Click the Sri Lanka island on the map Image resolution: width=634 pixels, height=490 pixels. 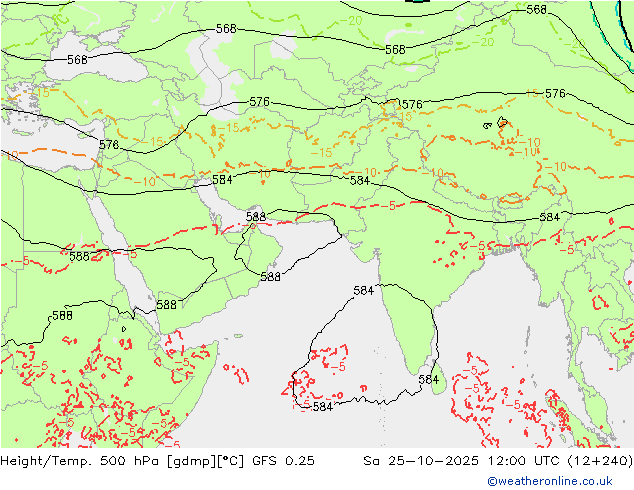coord(438,379)
